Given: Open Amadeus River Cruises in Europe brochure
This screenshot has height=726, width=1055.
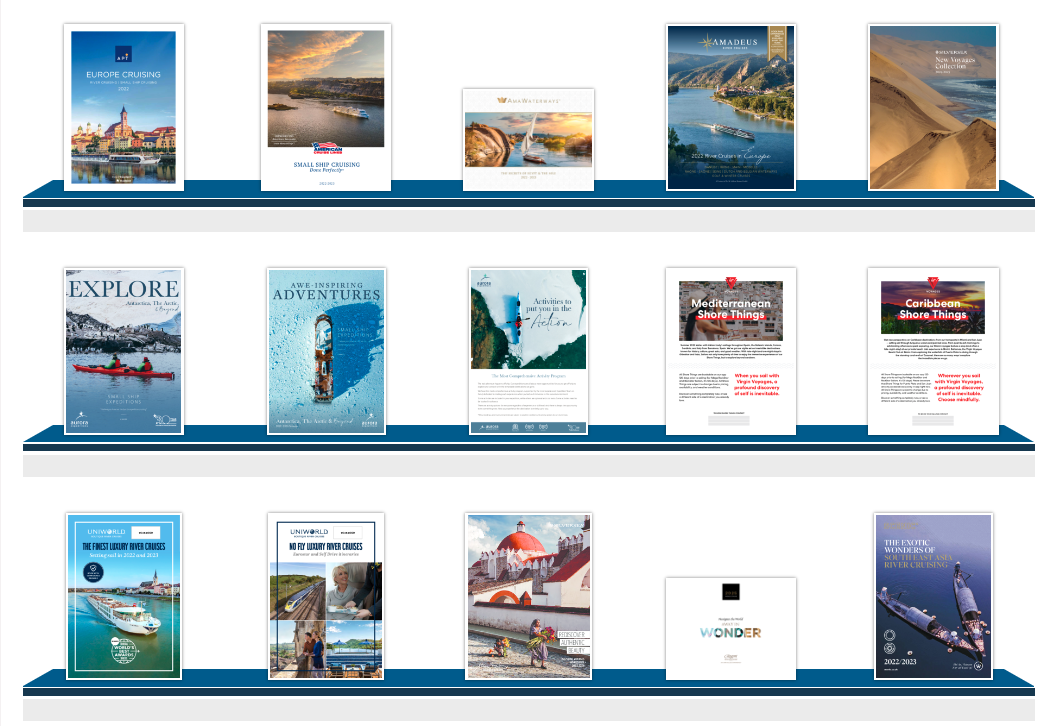Looking at the screenshot, I should tap(731, 108).
